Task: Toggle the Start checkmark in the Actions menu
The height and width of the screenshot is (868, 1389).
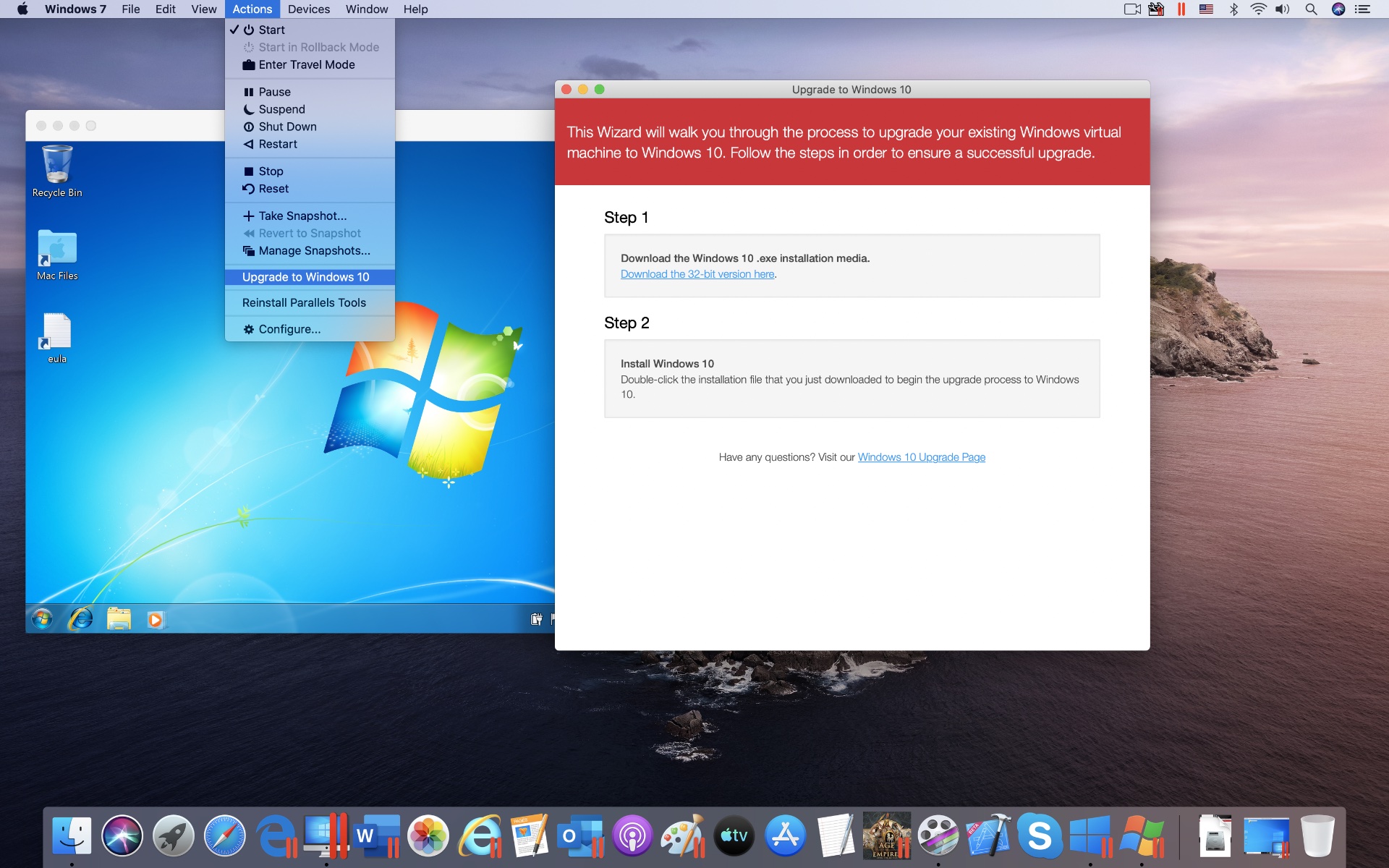Action: 272,30
